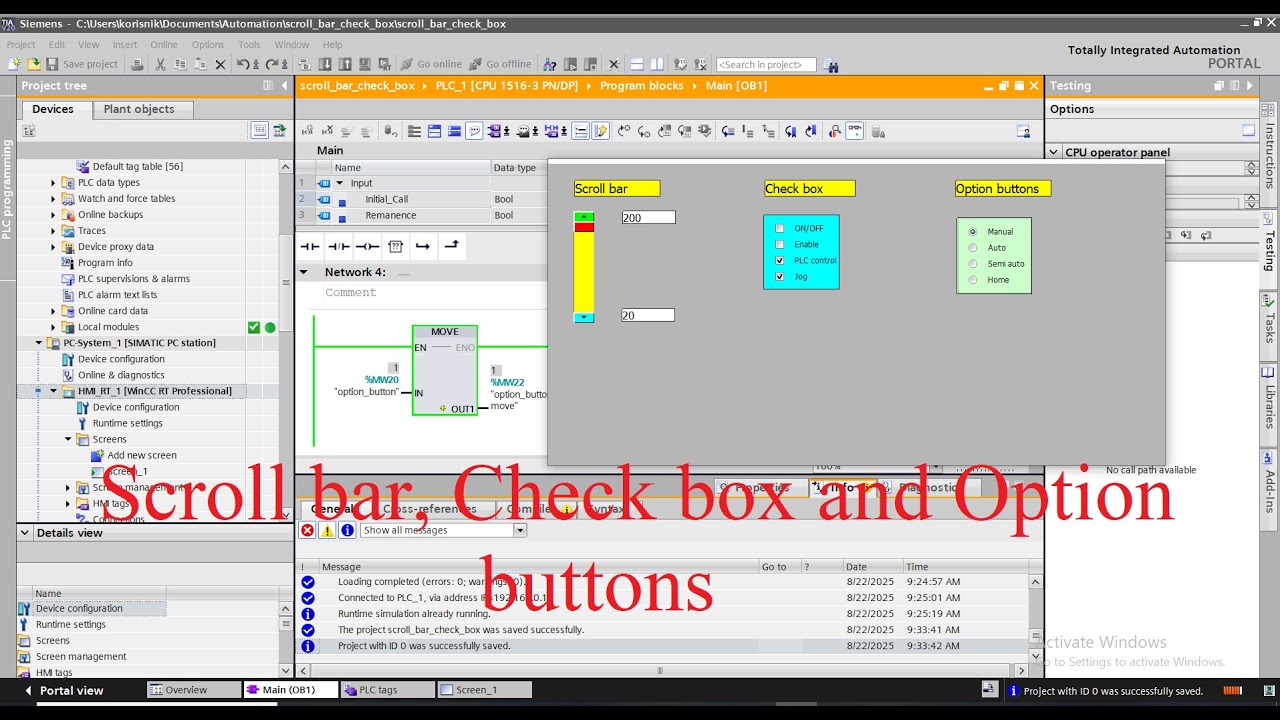Open the Overview editor tab
The image size is (1280, 720).
click(194, 690)
